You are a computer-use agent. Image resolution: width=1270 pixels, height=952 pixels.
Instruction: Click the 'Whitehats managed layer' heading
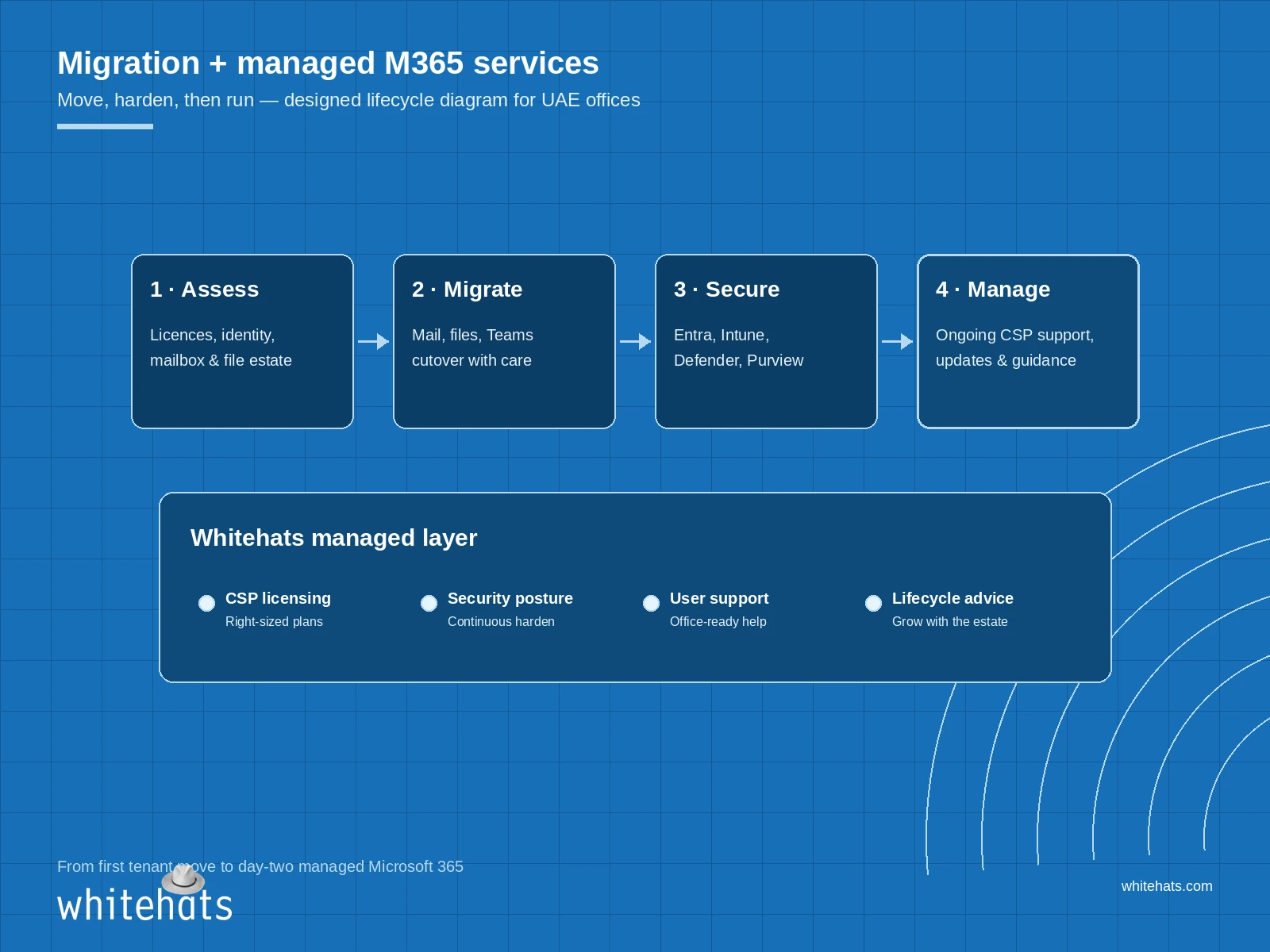[333, 538]
